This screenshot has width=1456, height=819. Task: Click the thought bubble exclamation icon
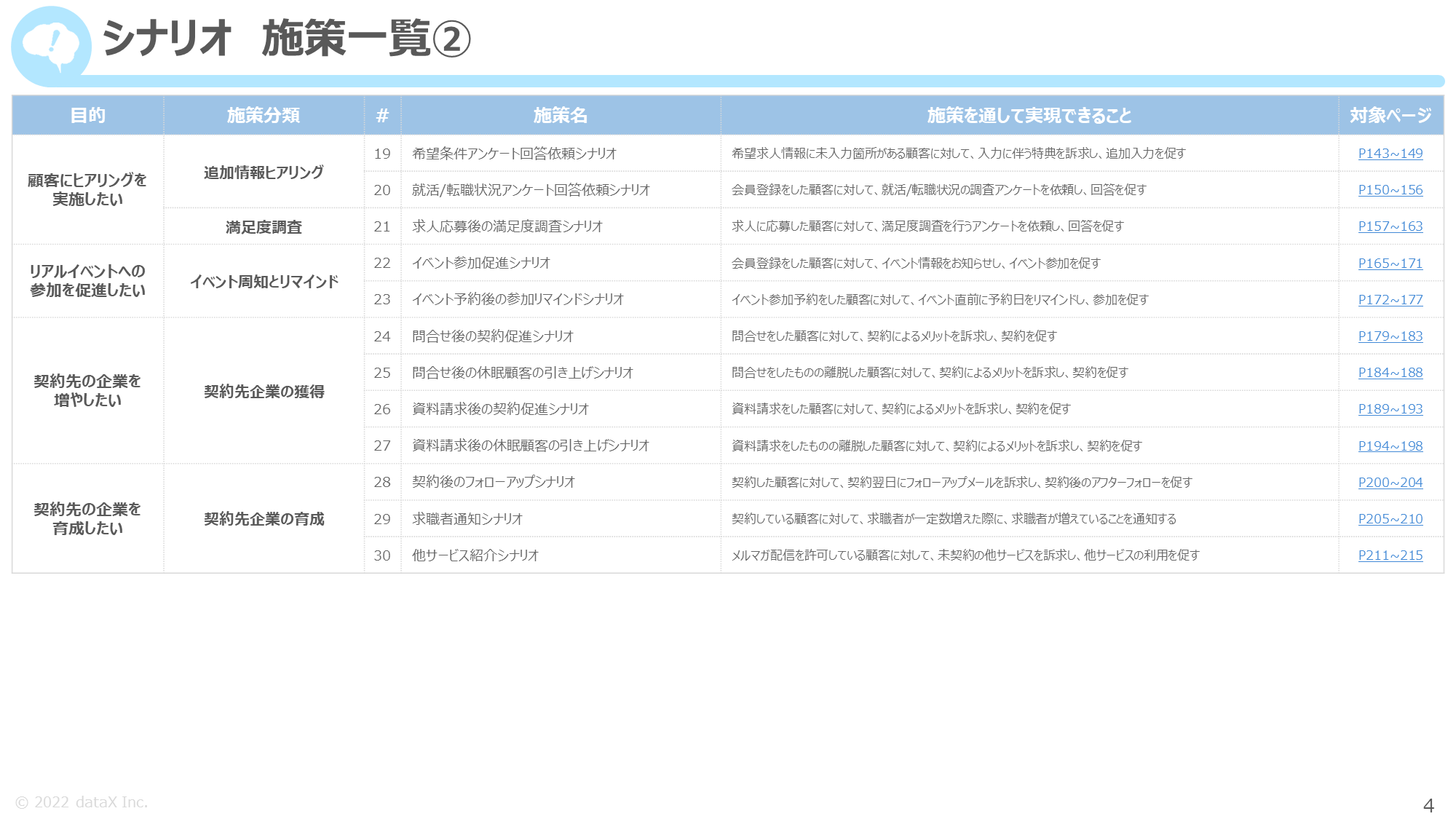coord(51,46)
